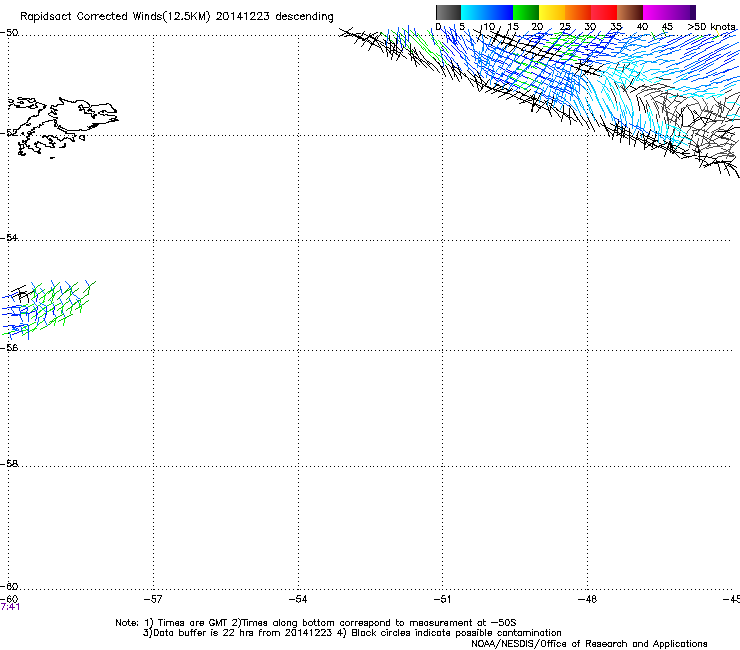Click the '>50 knots' color scale label
The image size is (740, 650).
coord(712,27)
